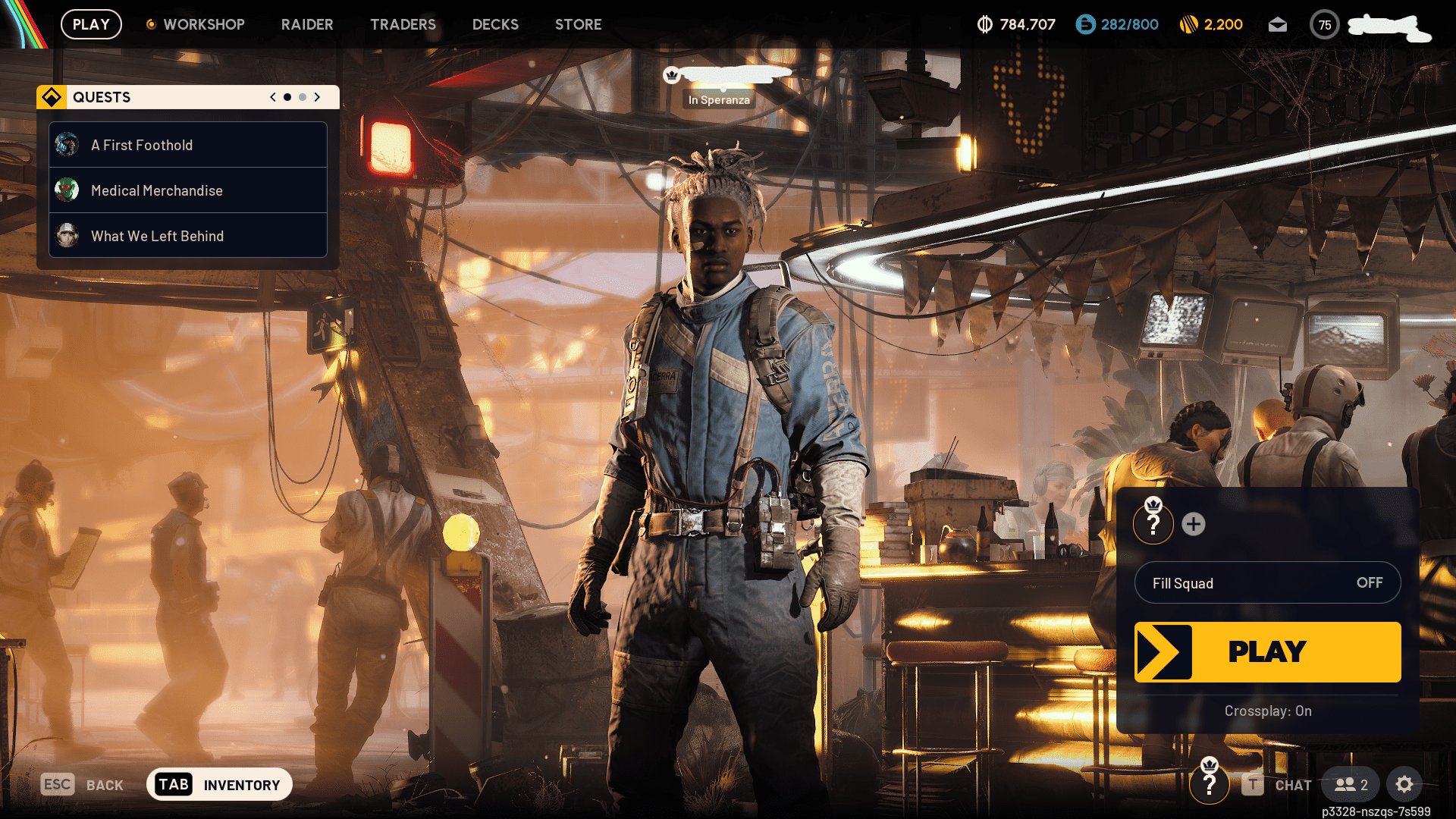The height and width of the screenshot is (819, 1456).
Task: Click the right chevron in the Quests panel
Action: pos(317,97)
